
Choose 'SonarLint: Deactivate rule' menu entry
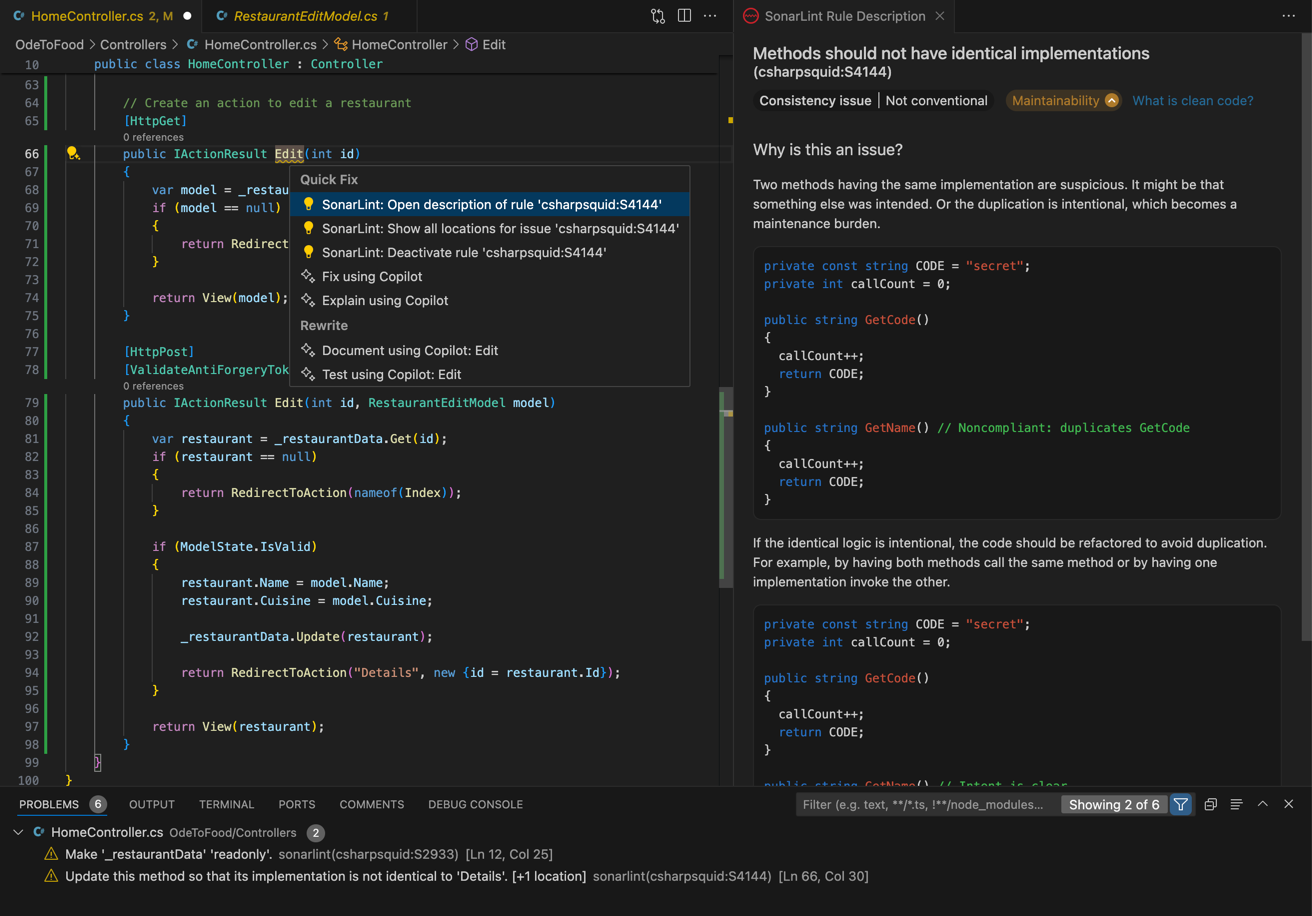coord(463,253)
